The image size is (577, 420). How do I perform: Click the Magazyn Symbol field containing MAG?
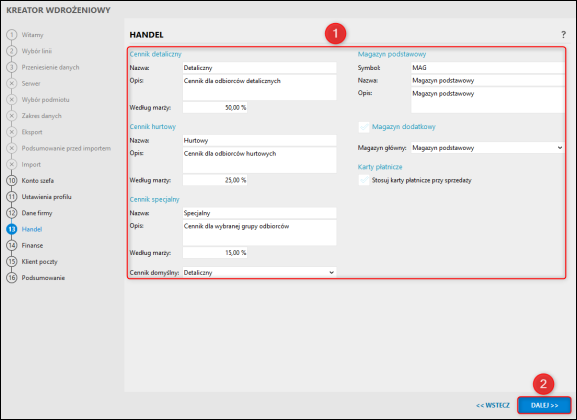[x=488, y=68]
